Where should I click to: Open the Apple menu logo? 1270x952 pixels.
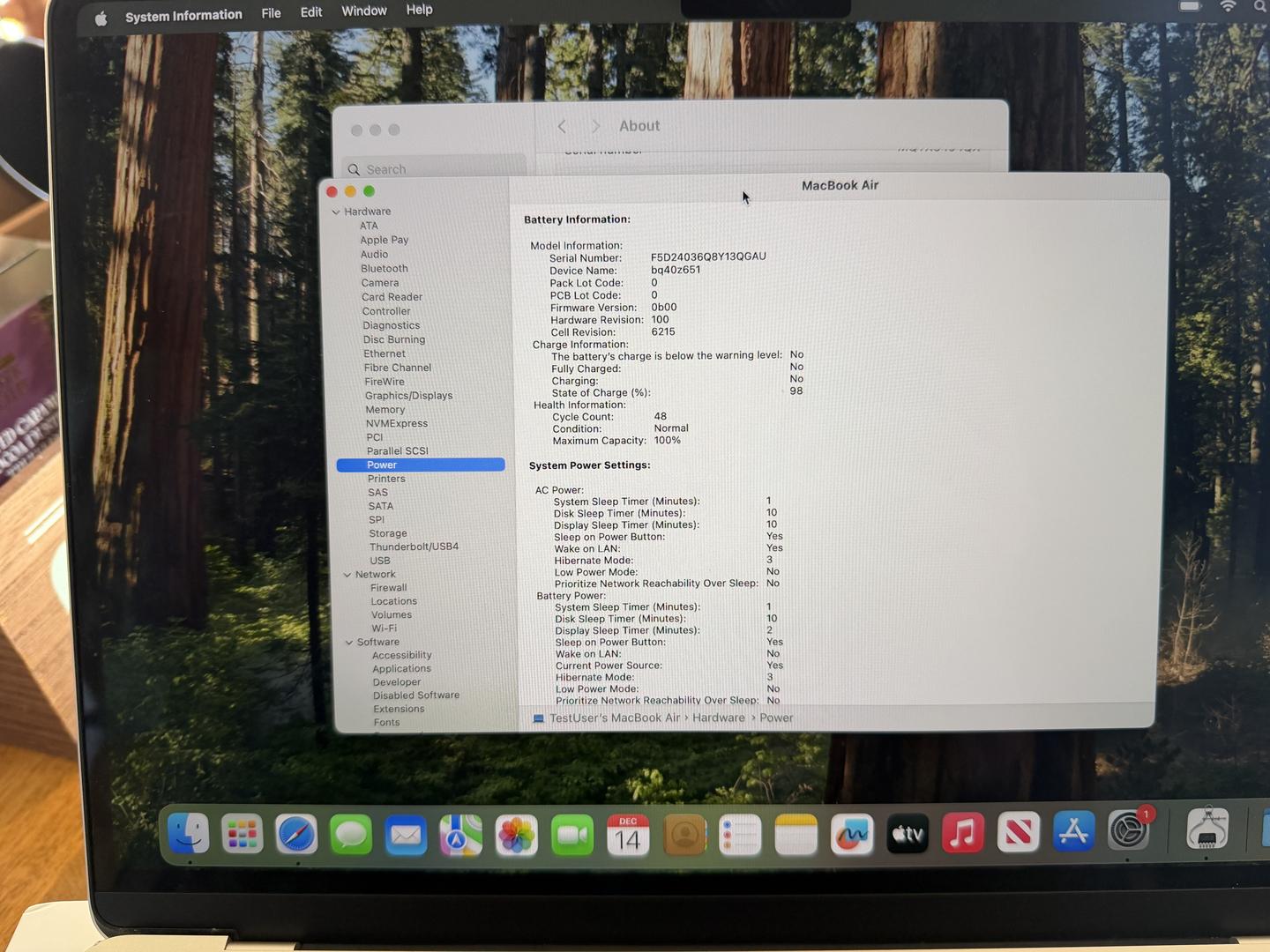(101, 19)
